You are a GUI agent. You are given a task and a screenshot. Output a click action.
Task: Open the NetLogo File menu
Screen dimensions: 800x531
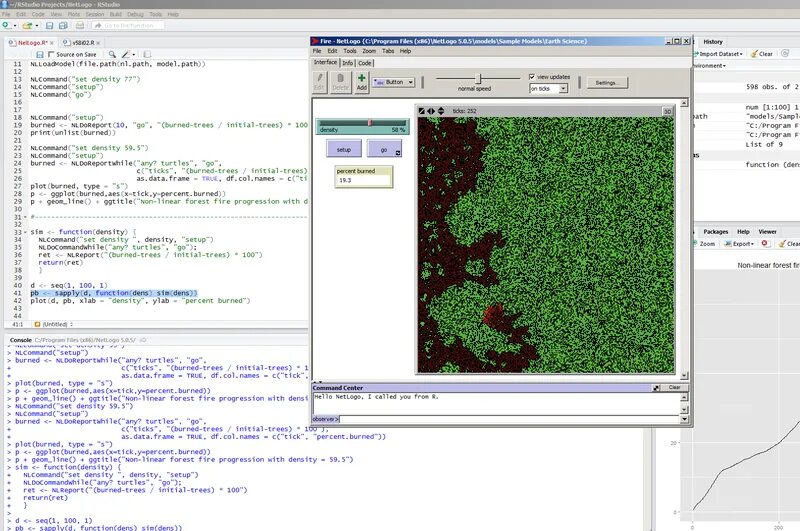[317, 51]
